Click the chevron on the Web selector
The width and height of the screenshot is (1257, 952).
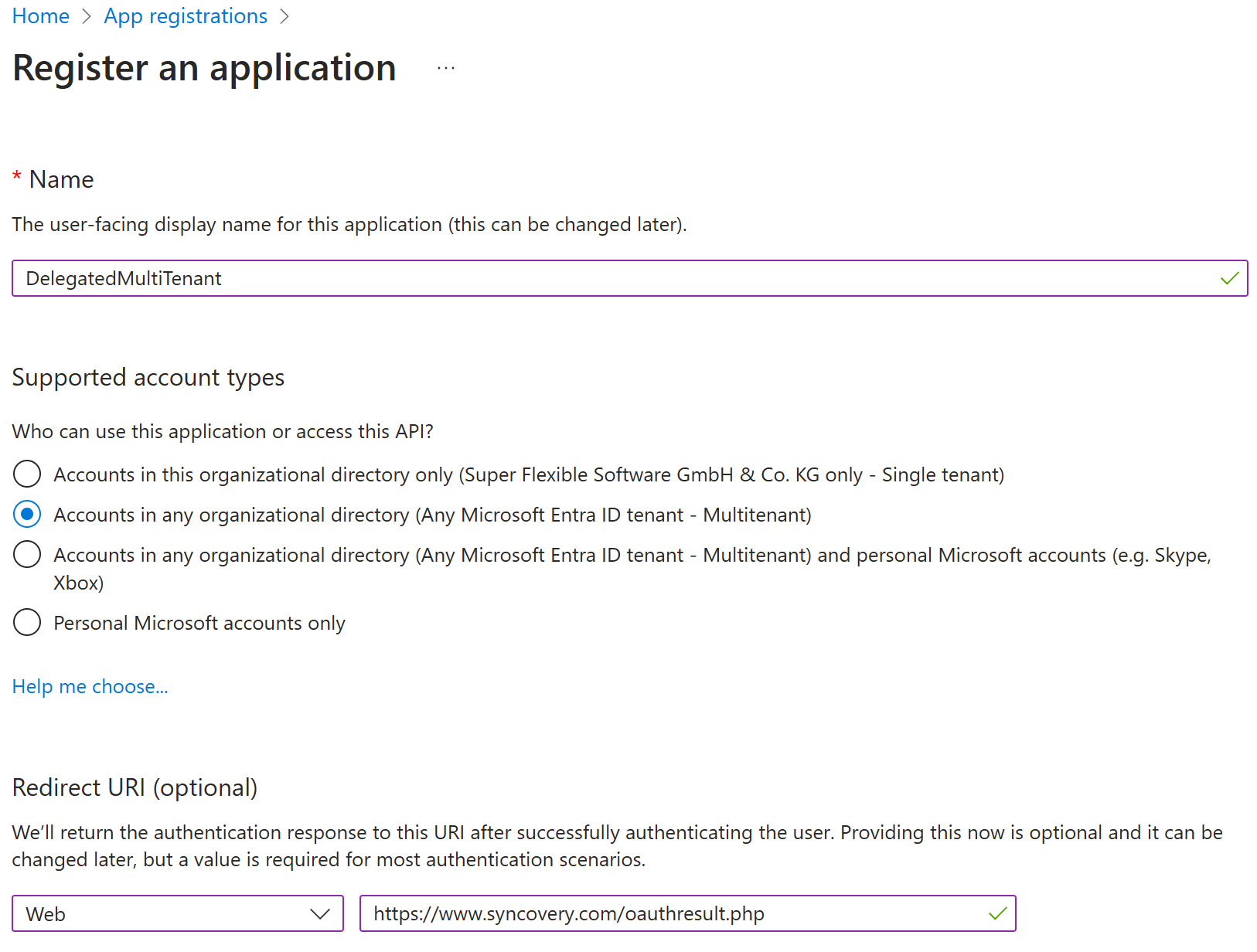point(321,913)
